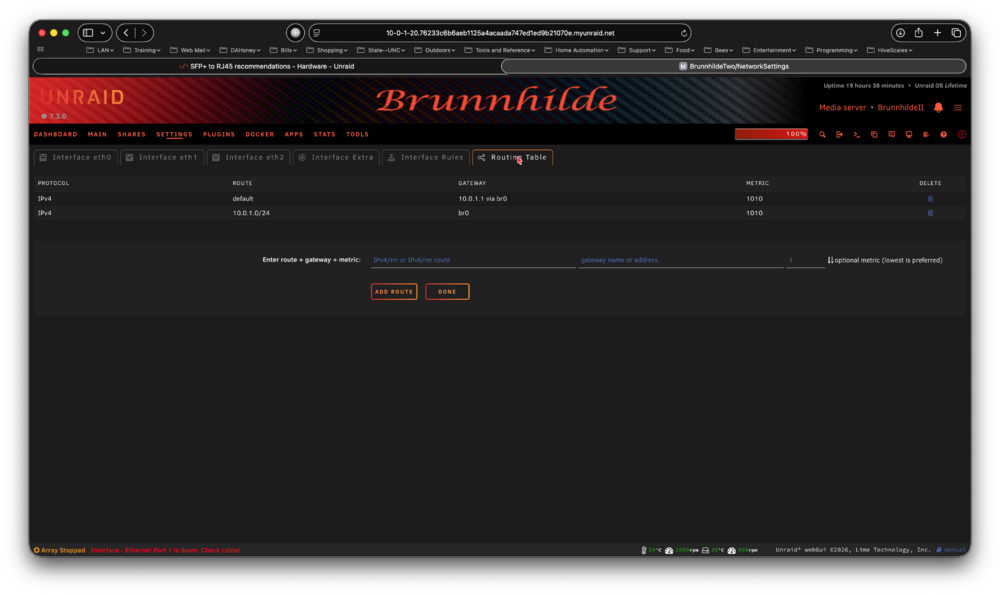This screenshot has height=595, width=1000.
Task: Open the Shopping bookmarks folder
Action: click(x=327, y=50)
